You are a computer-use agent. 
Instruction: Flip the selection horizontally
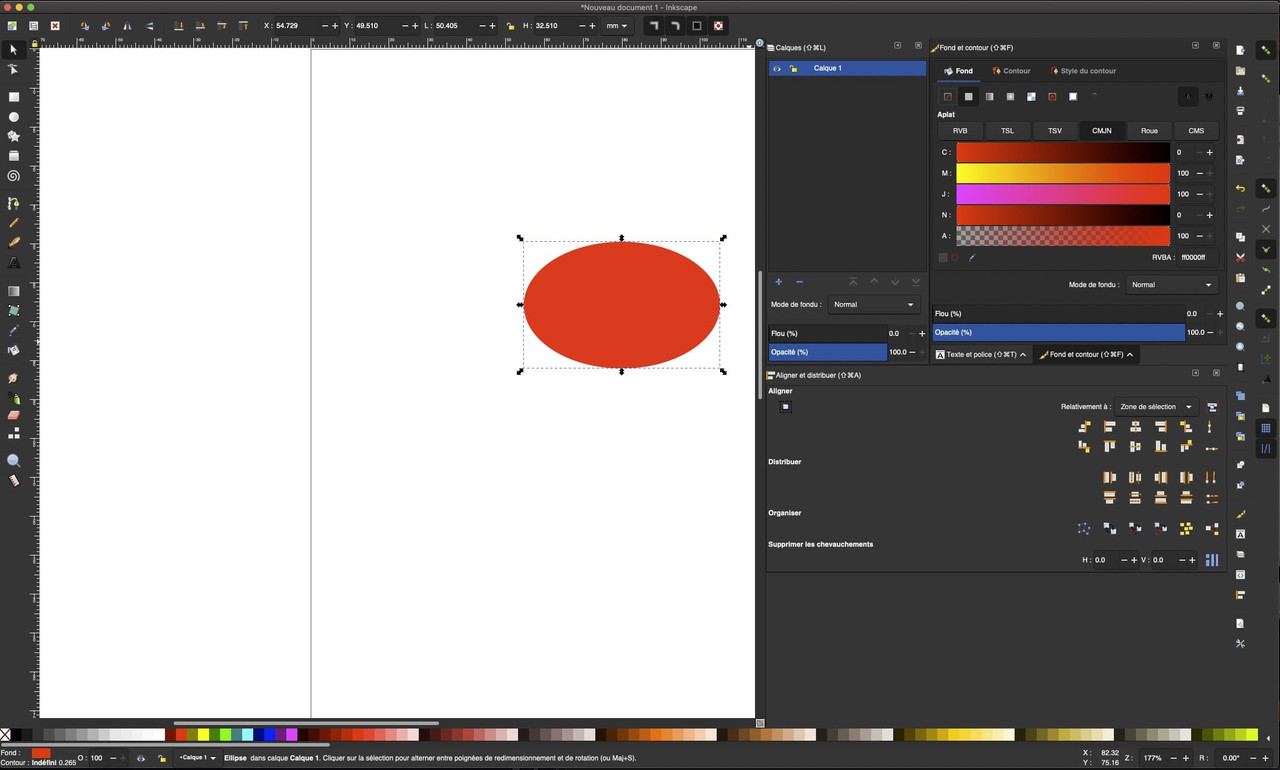click(126, 26)
